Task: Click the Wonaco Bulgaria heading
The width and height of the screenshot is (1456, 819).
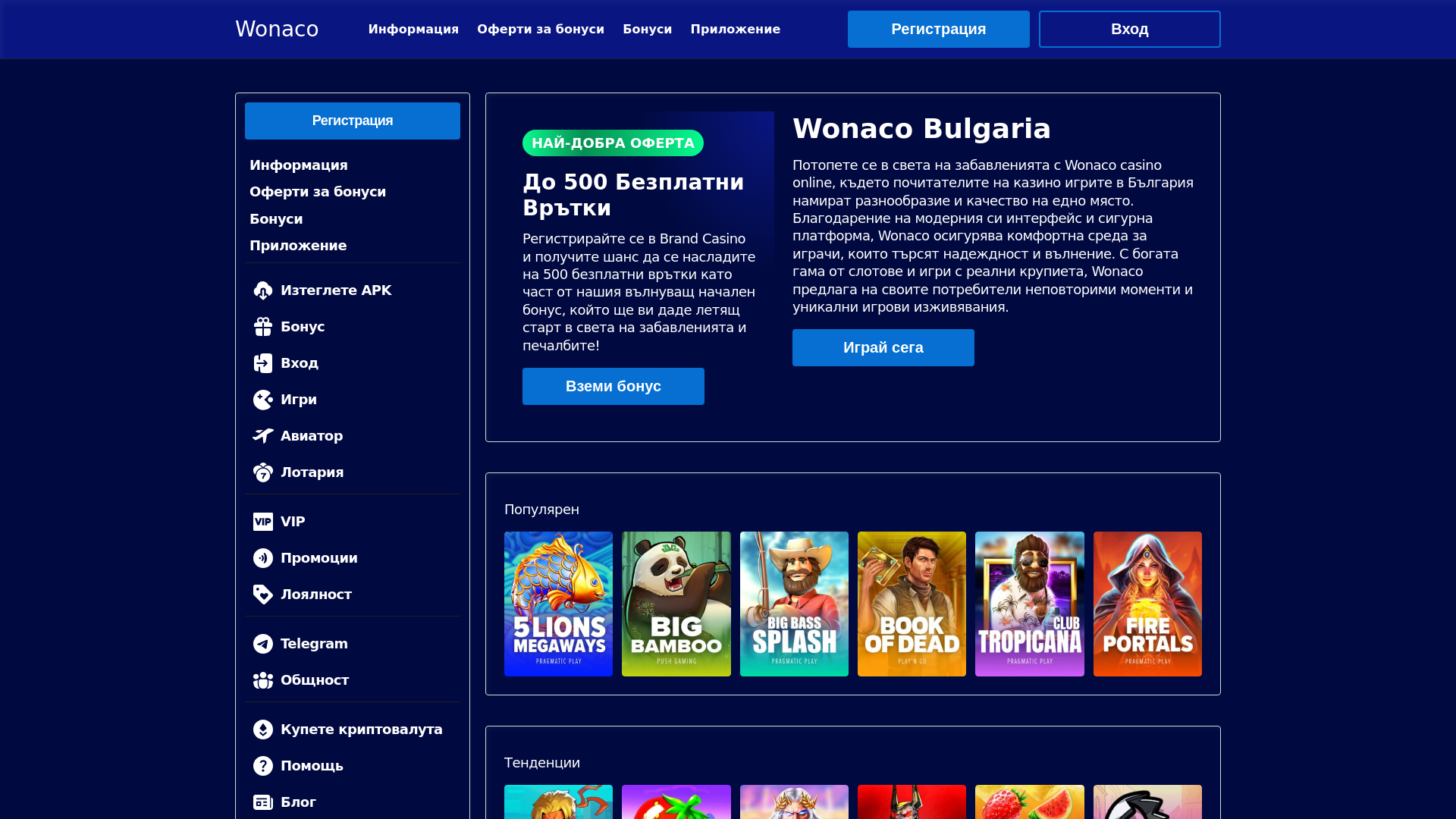Action: 921,129
